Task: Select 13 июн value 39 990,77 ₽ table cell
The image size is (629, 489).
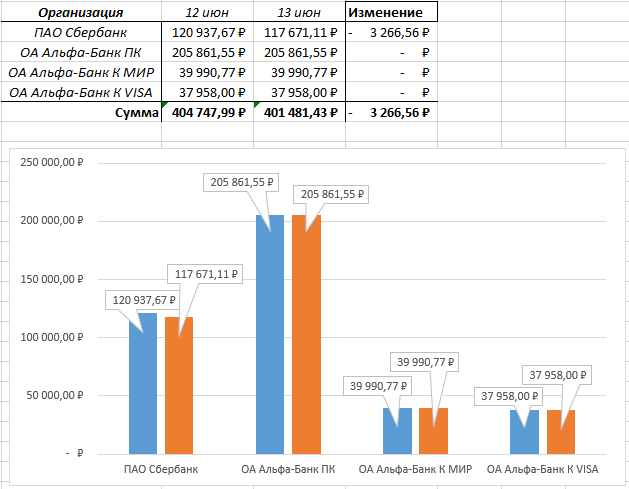Action: pos(299,72)
